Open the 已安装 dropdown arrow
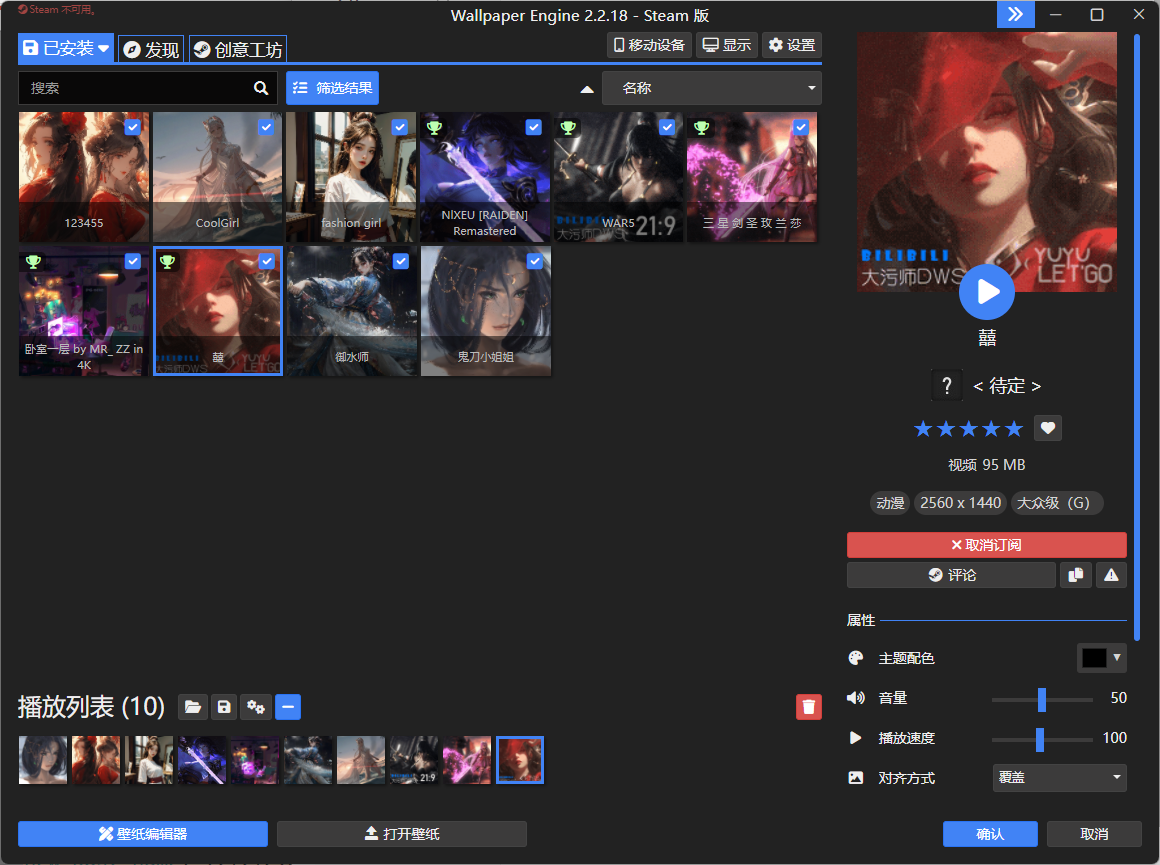Image resolution: width=1160 pixels, height=865 pixels. (x=104, y=49)
